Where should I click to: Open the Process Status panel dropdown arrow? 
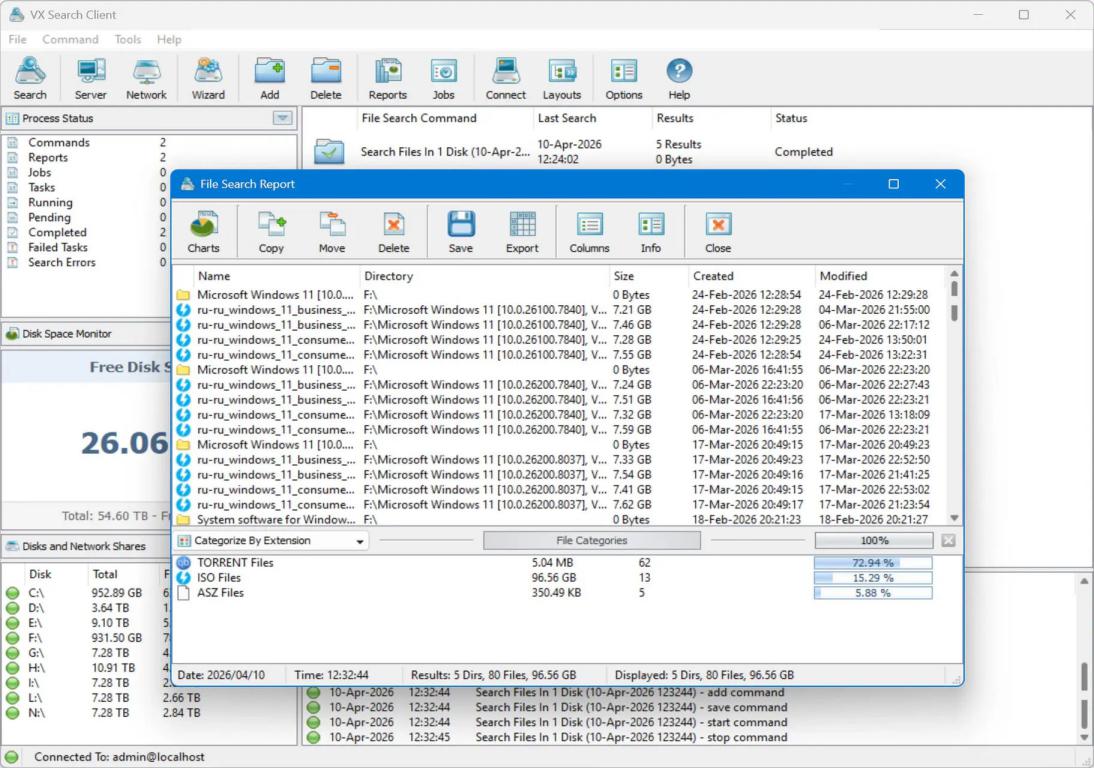[x=283, y=118]
